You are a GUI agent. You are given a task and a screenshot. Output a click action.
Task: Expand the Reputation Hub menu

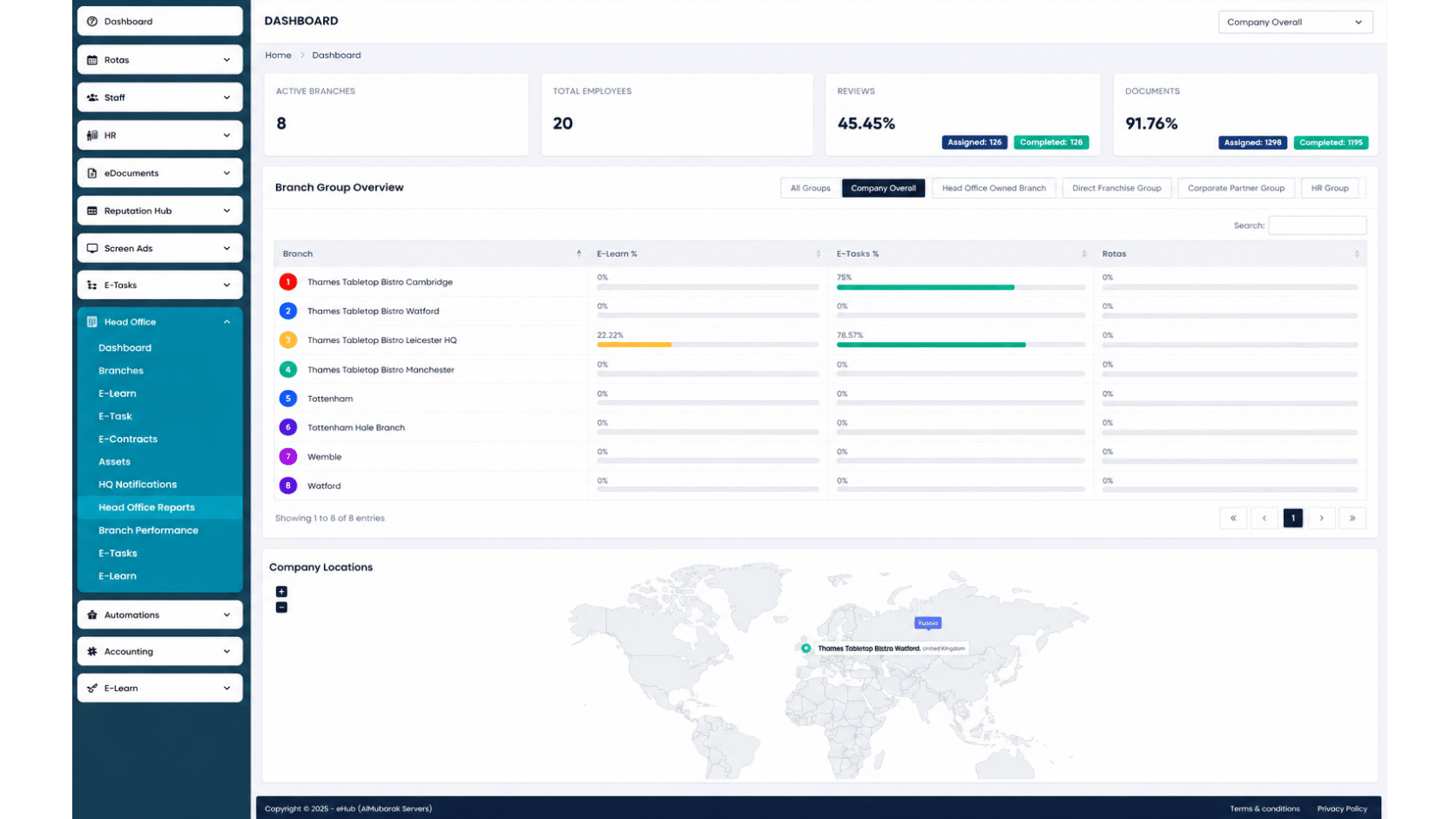click(159, 211)
